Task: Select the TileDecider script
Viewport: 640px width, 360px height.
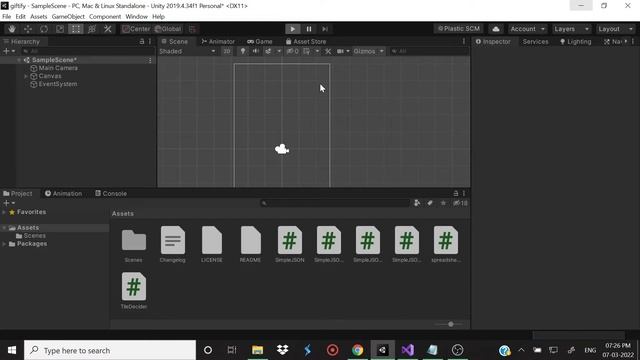Action: (x=134, y=291)
